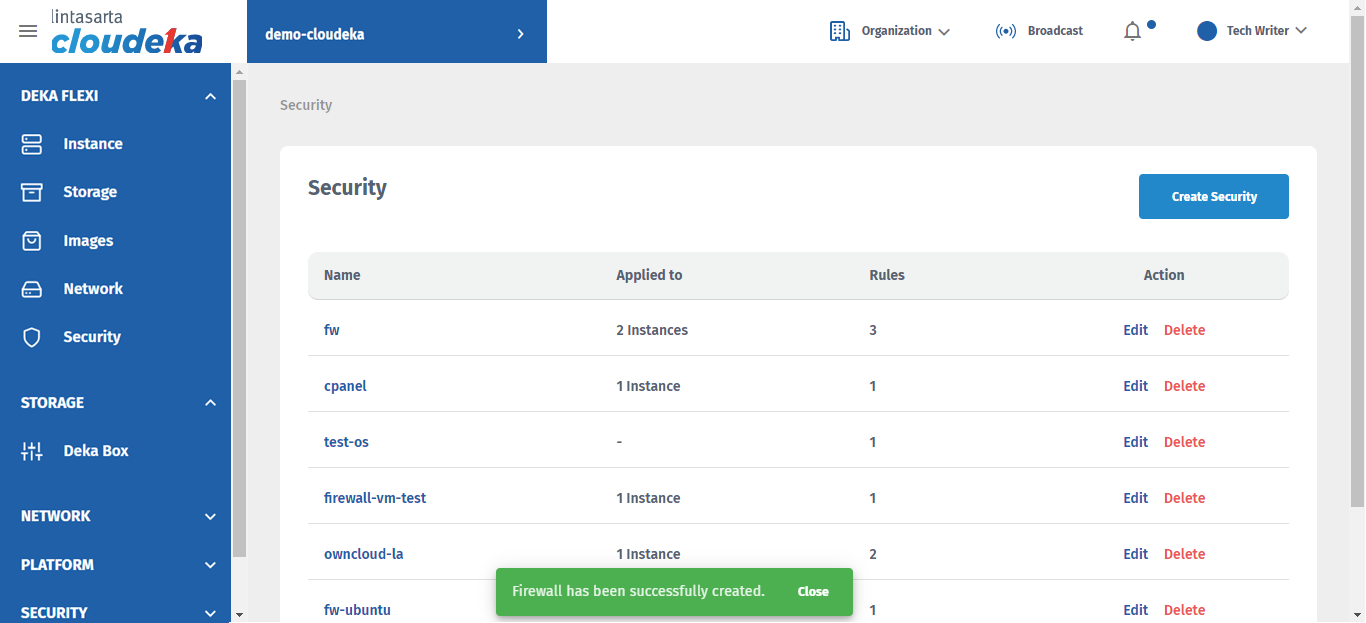Screen dimensions: 1366x623
Task: Close the firewall created notification
Action: (x=813, y=592)
